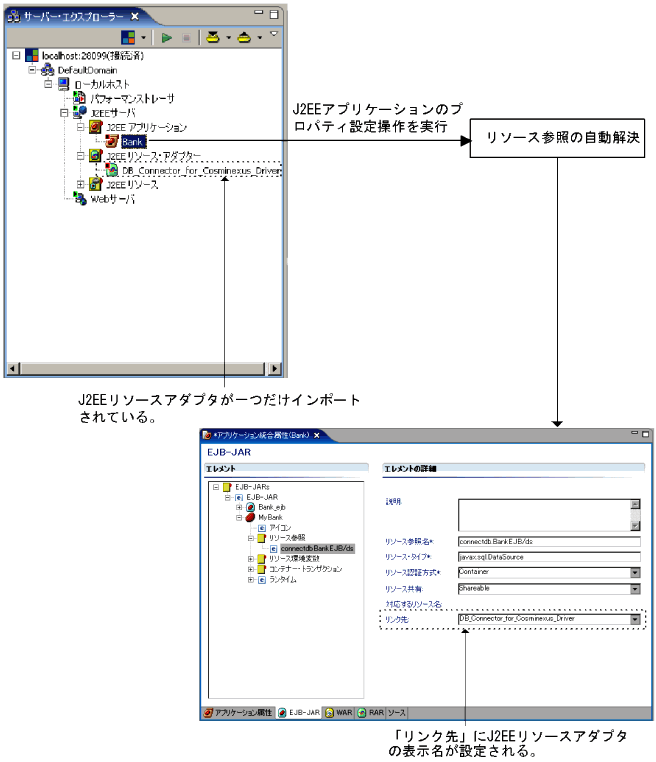656x762 pixels.
Task: Select connectdb.BankEJB/ds resource reference
Action: (317, 548)
